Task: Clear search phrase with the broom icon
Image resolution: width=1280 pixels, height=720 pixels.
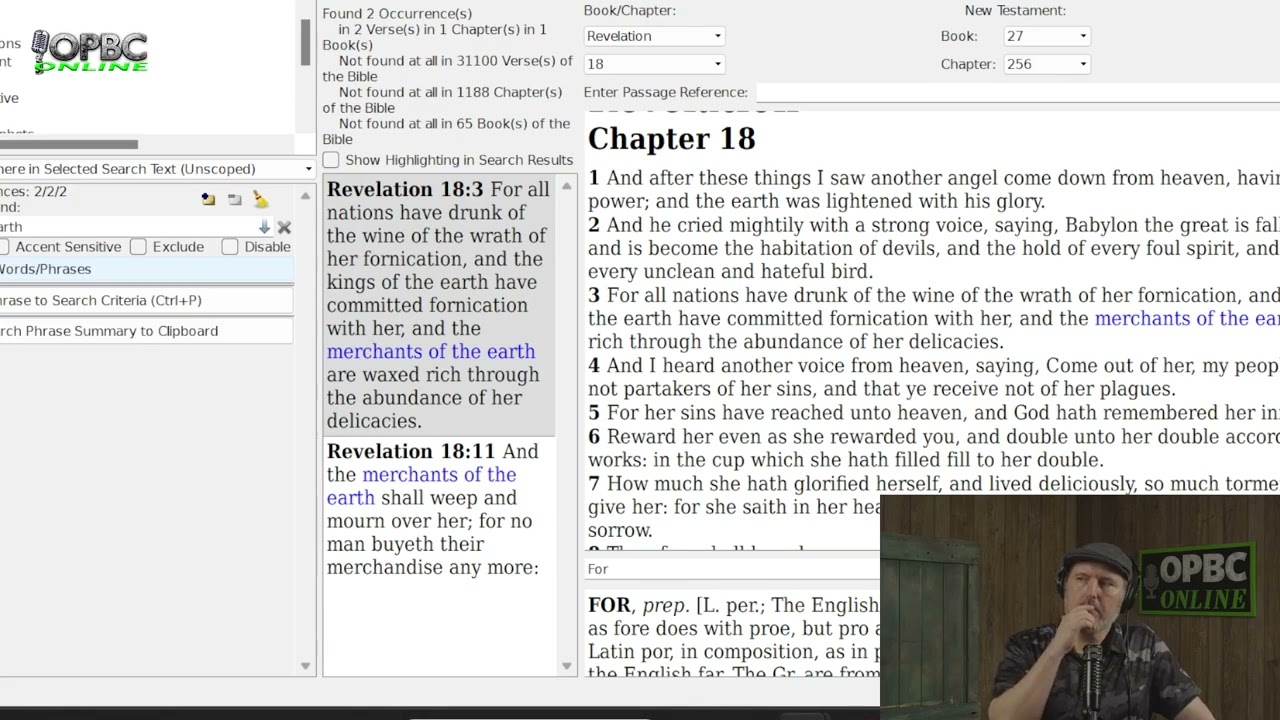Action: tap(260, 199)
